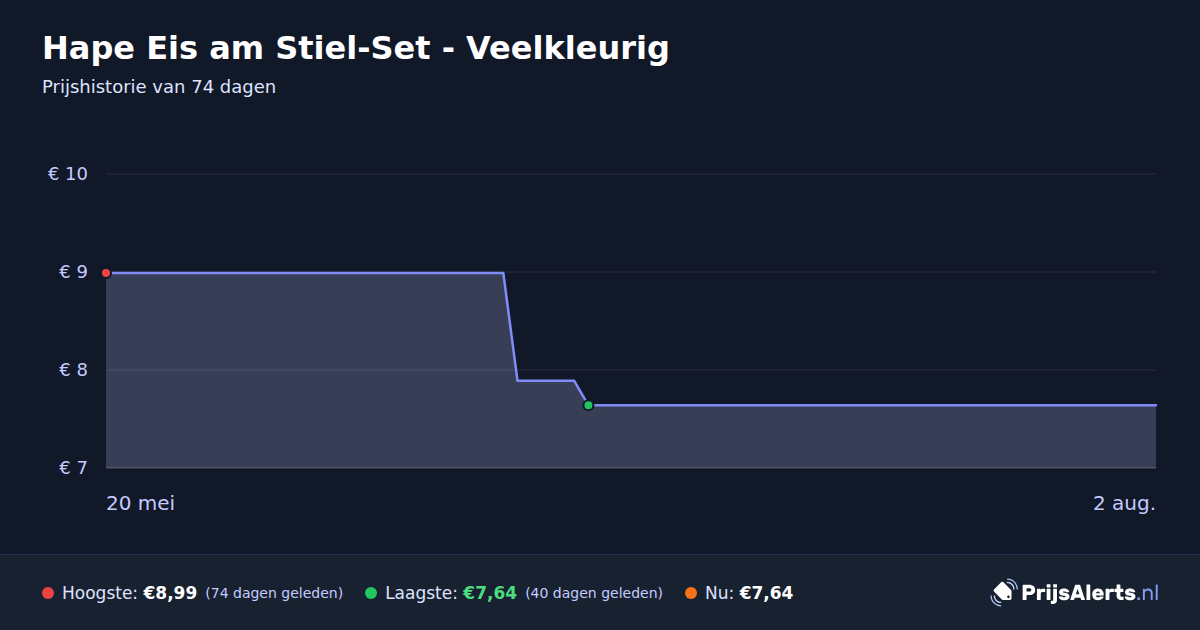Select the € 8 axis label
The image size is (1200, 630).
tap(73, 370)
